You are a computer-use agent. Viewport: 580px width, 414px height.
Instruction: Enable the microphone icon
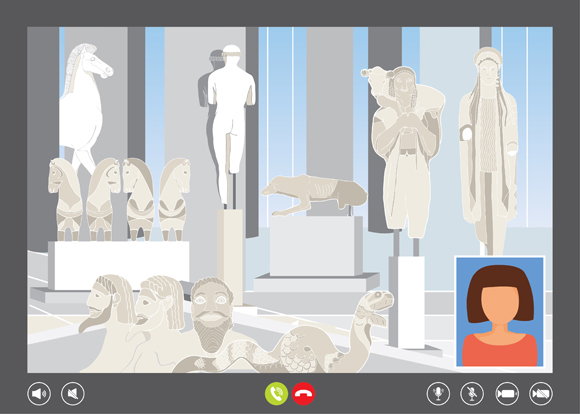438,394
